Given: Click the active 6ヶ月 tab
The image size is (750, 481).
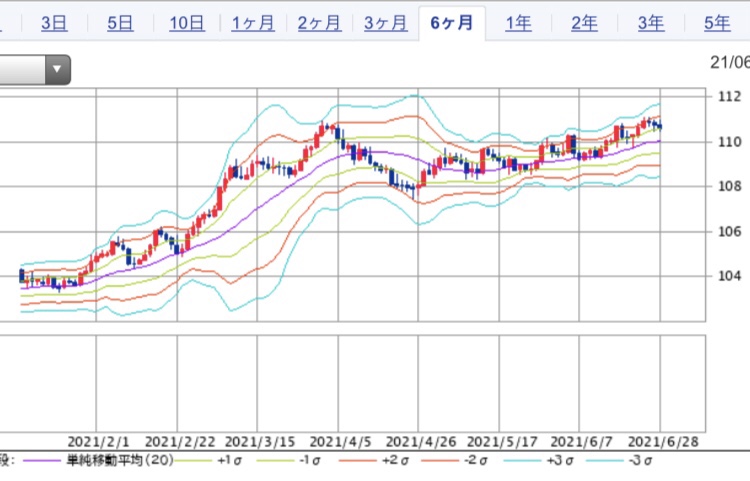Looking at the screenshot, I should pos(452,23).
